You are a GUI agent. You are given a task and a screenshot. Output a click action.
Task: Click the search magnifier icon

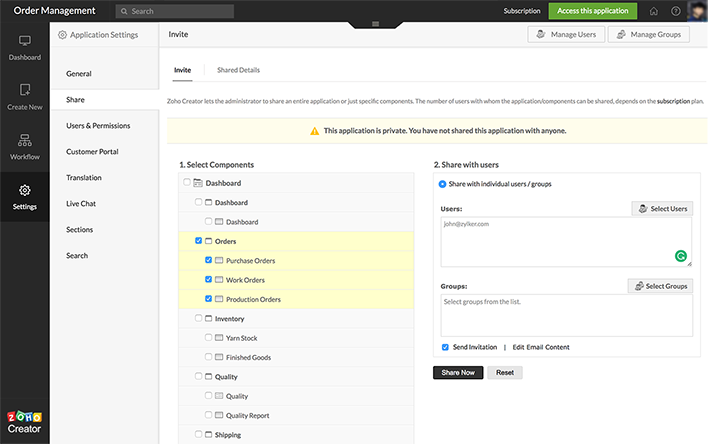pyautogui.click(x=124, y=11)
